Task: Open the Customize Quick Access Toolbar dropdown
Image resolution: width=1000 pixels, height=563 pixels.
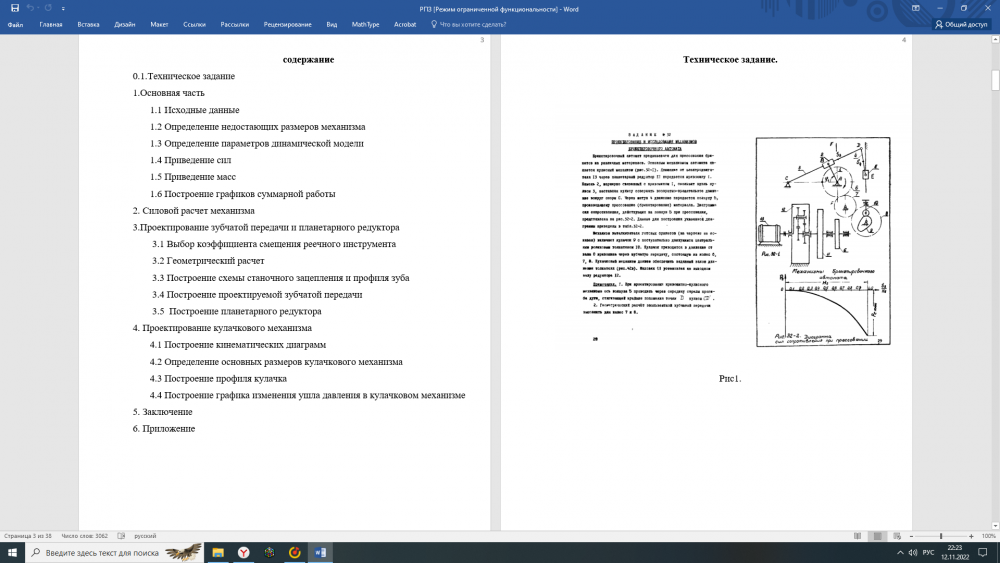Action: tap(63, 9)
